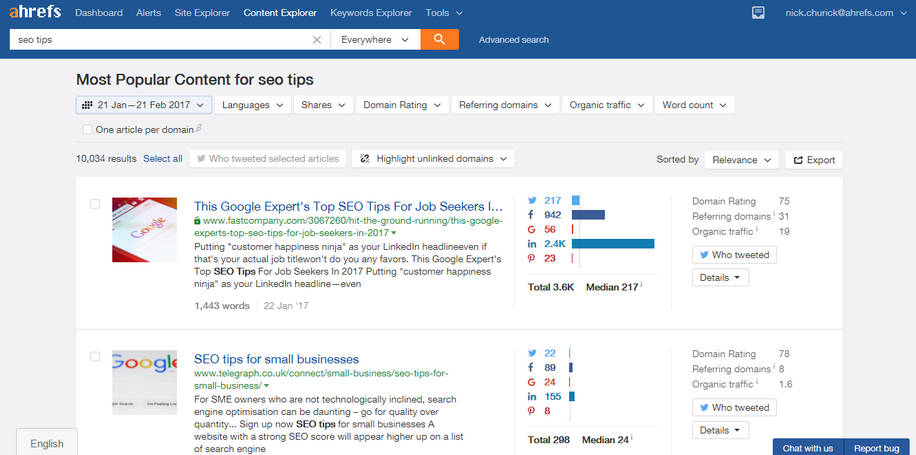
Task: Go to Dashboard in top navigation
Action: click(99, 13)
